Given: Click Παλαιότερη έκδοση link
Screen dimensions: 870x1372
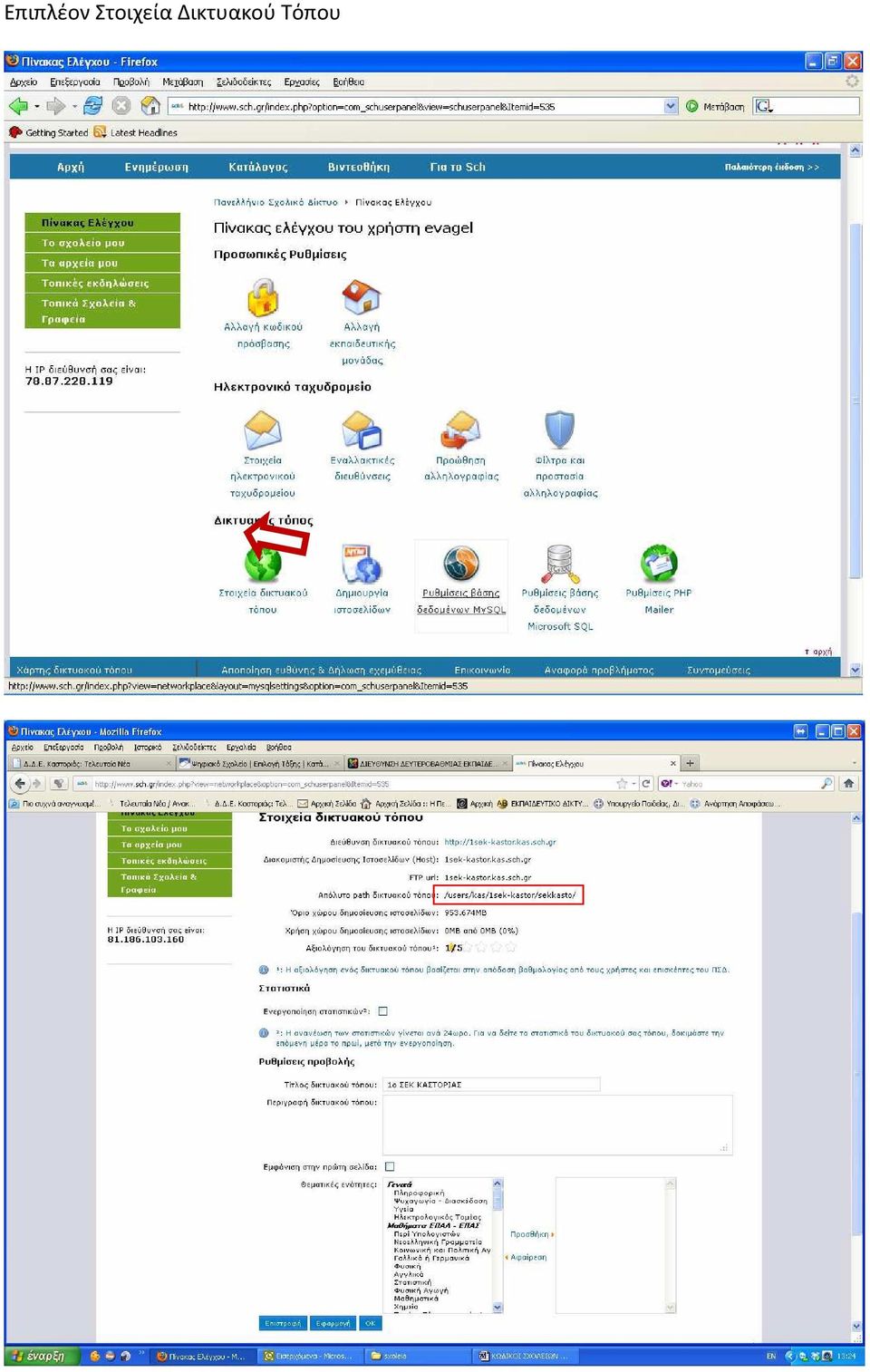Looking at the screenshot, I should pos(771,167).
